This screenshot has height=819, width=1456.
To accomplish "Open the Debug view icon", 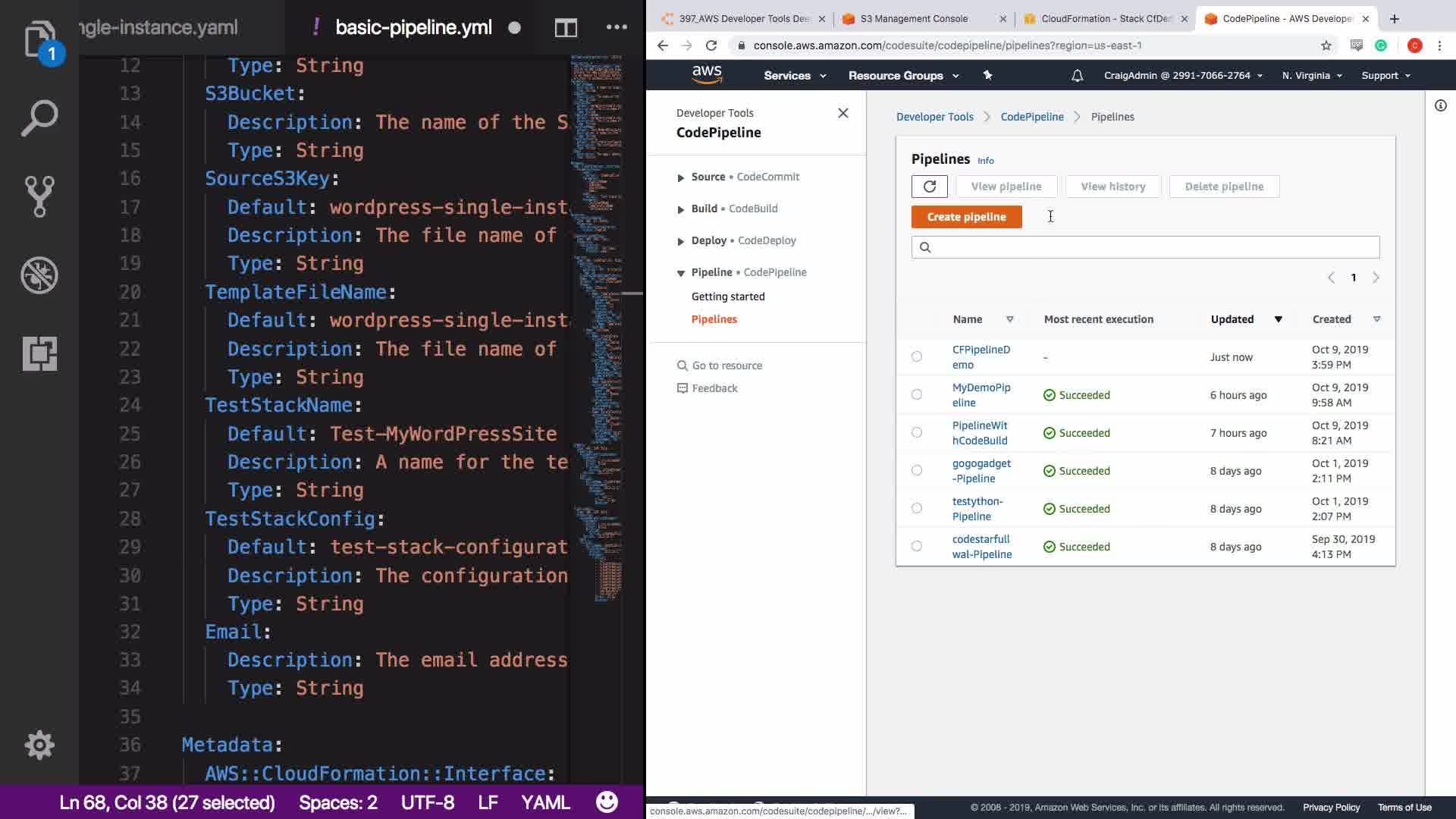I will [x=39, y=275].
